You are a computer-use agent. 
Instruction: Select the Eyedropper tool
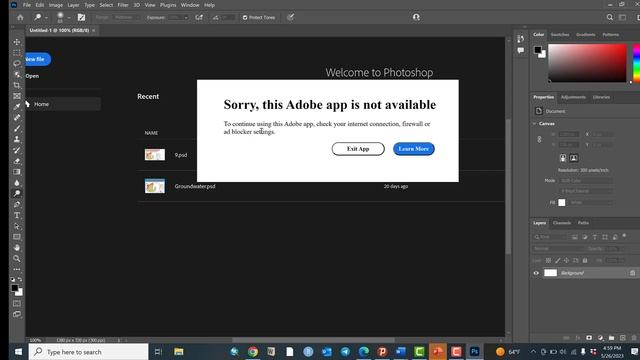tap(17, 107)
